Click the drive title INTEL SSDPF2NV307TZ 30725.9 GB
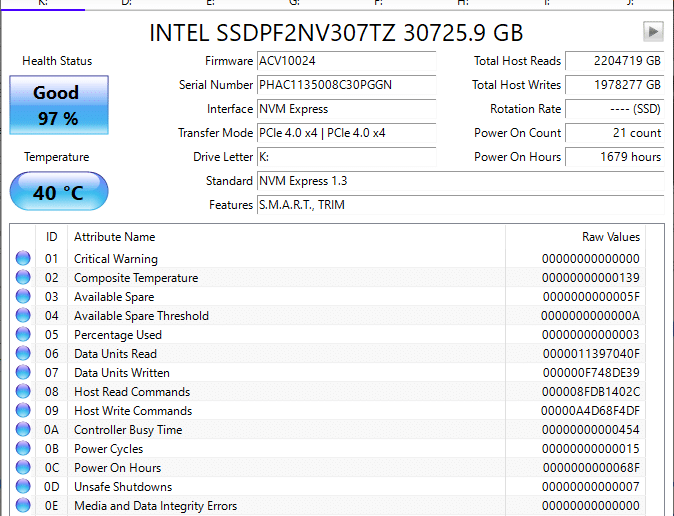The image size is (674, 516). (x=336, y=33)
